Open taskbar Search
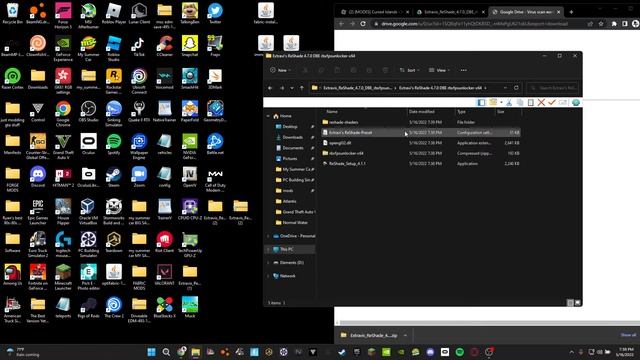The height and width of the screenshot is (360, 640). pos(166,352)
